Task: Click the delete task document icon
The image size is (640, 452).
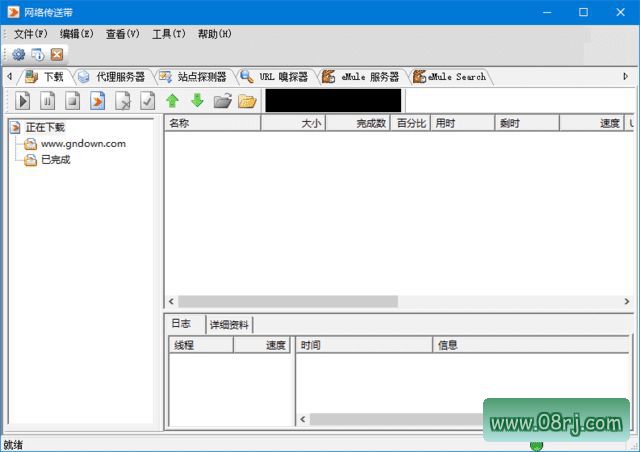Action: click(122, 101)
